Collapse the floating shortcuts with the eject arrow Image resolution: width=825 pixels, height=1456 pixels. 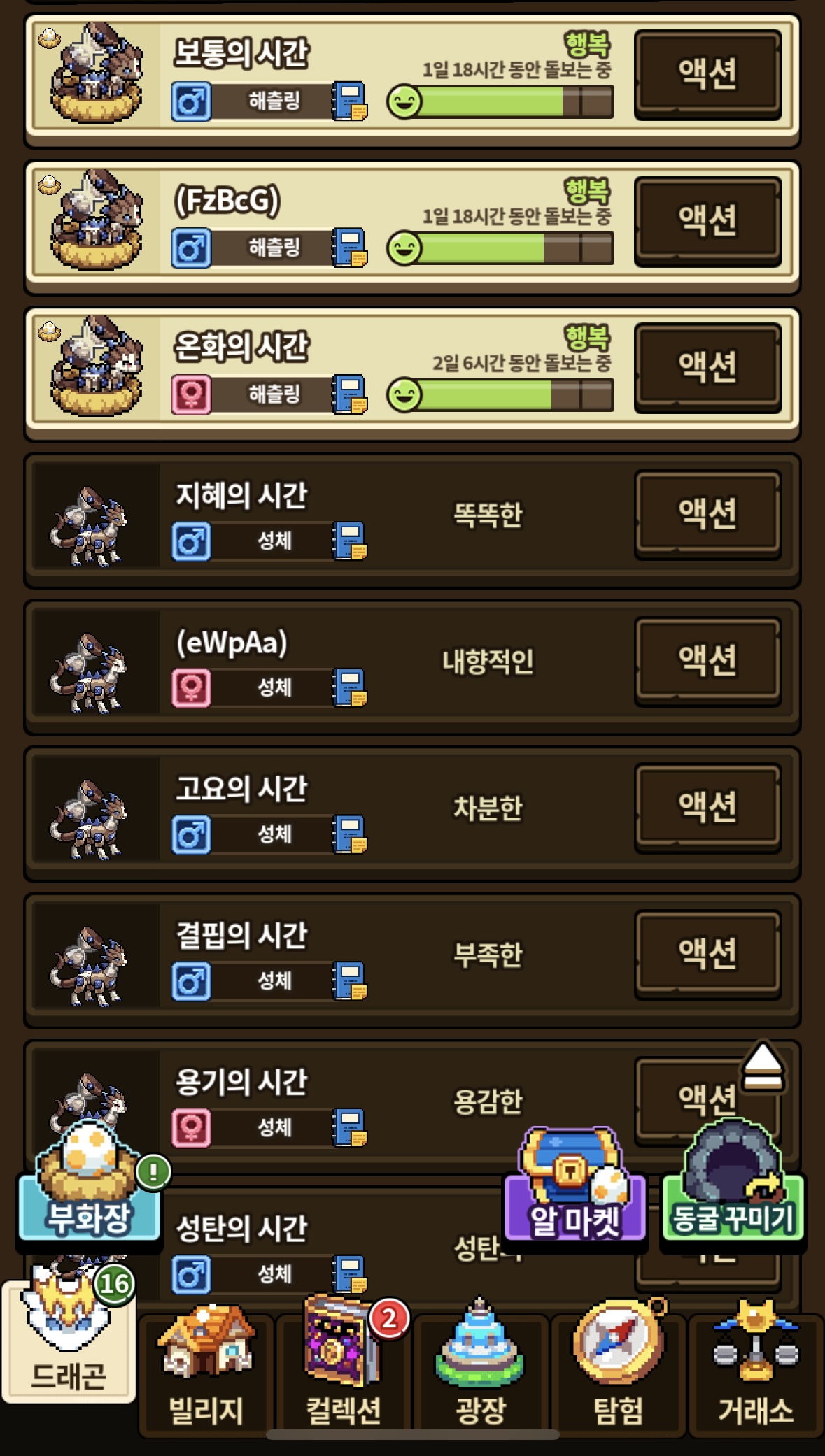pos(763,1067)
